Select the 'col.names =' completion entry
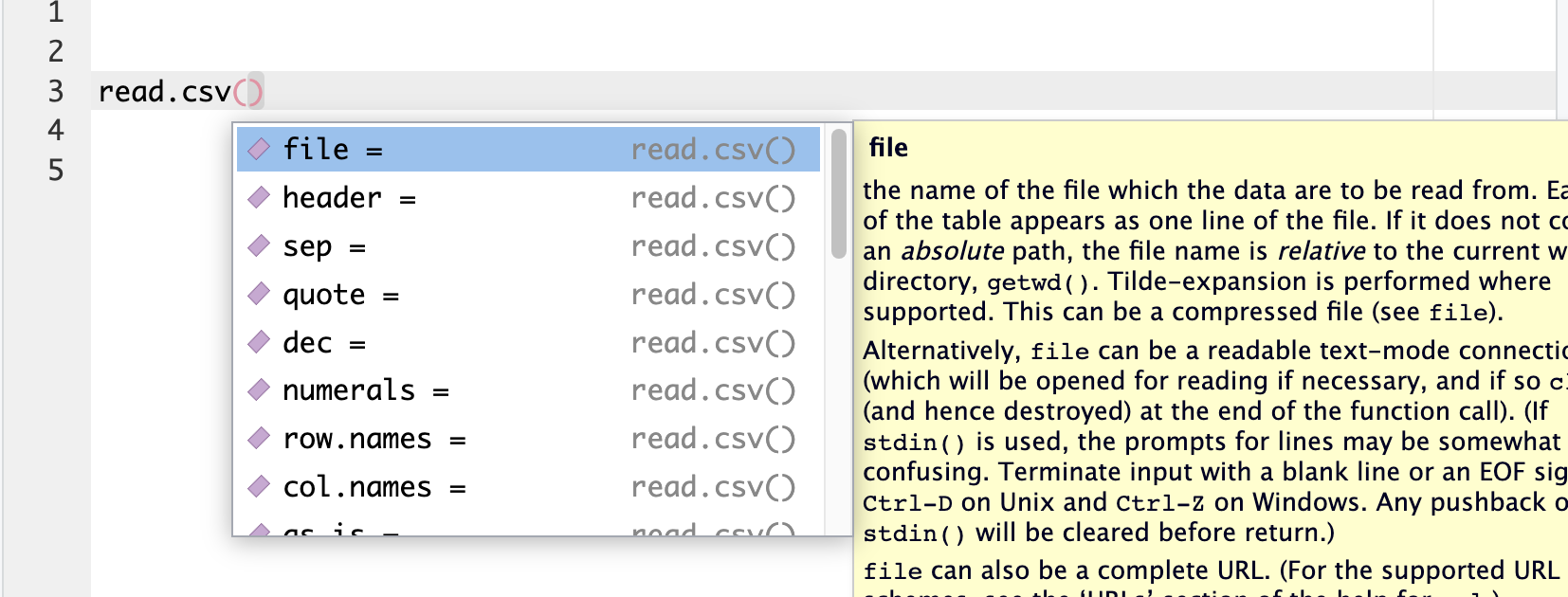 (x=528, y=486)
